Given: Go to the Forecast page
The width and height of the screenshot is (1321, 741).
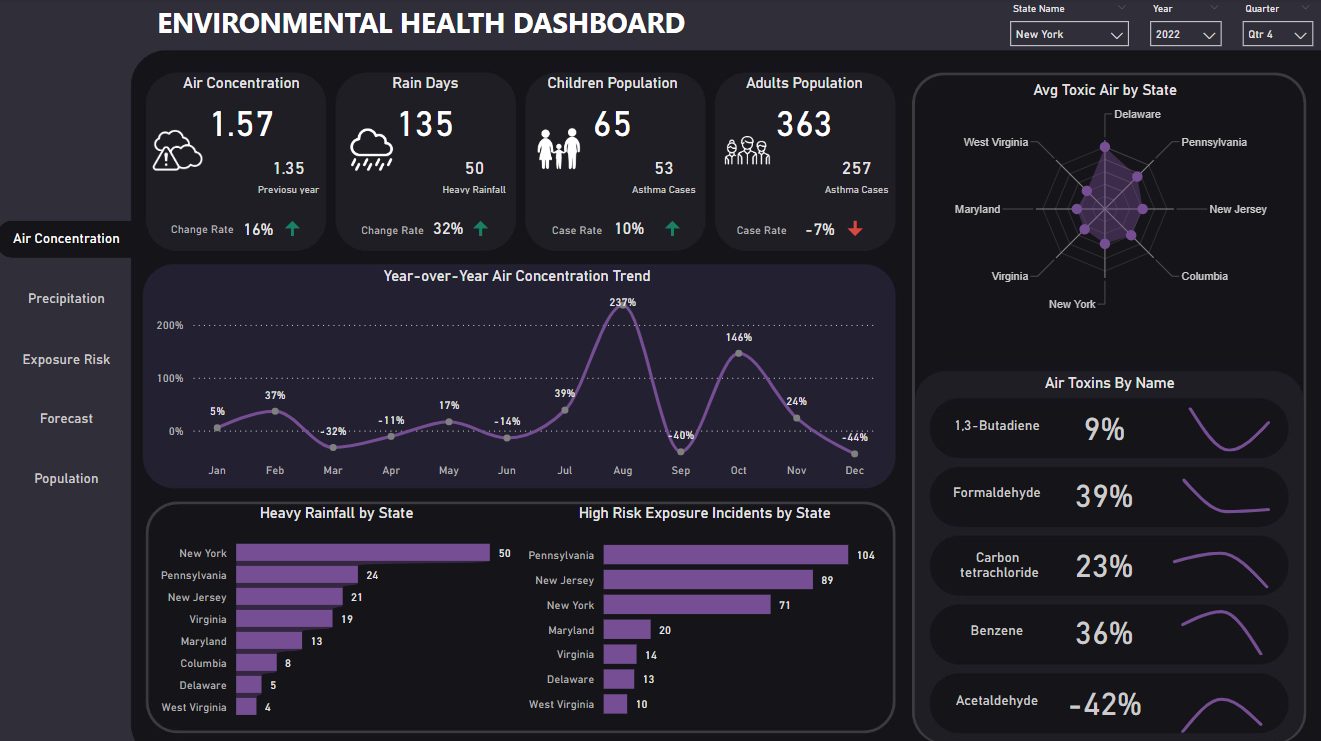Looking at the screenshot, I should coord(66,419).
